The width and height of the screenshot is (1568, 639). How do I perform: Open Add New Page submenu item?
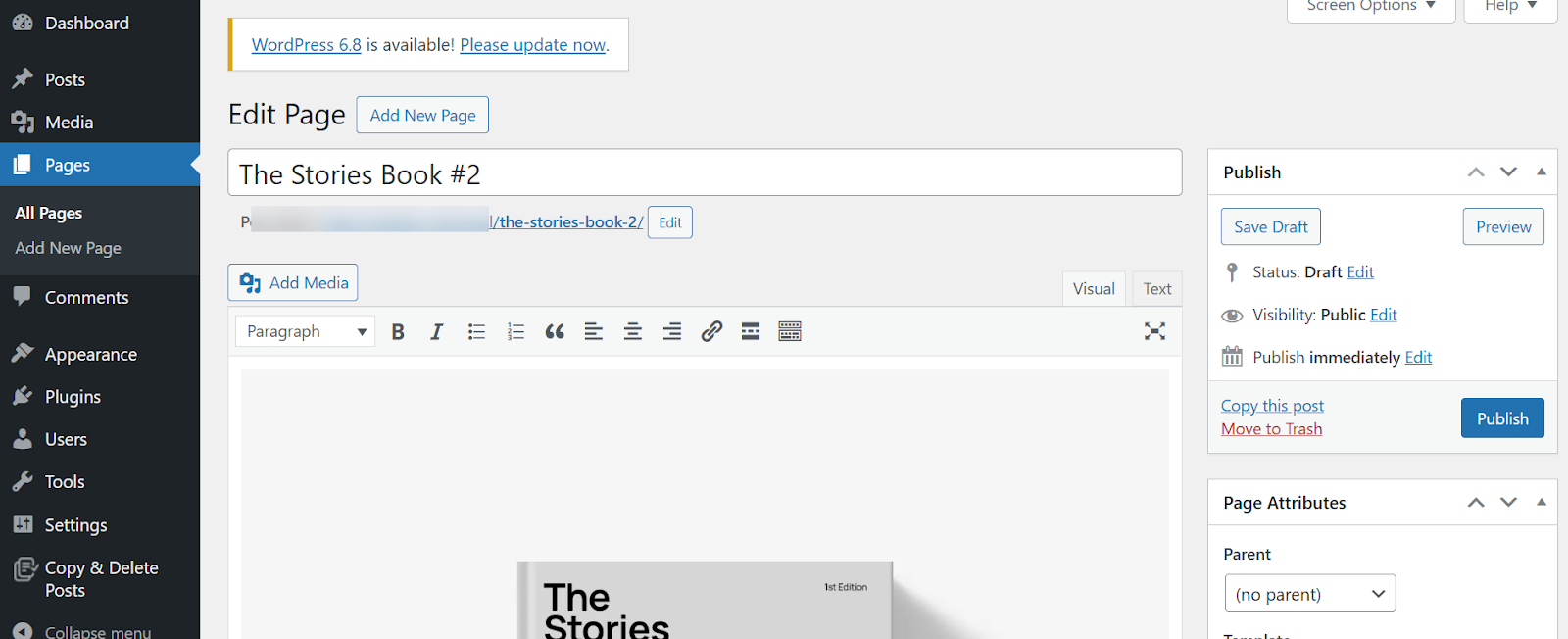point(69,248)
